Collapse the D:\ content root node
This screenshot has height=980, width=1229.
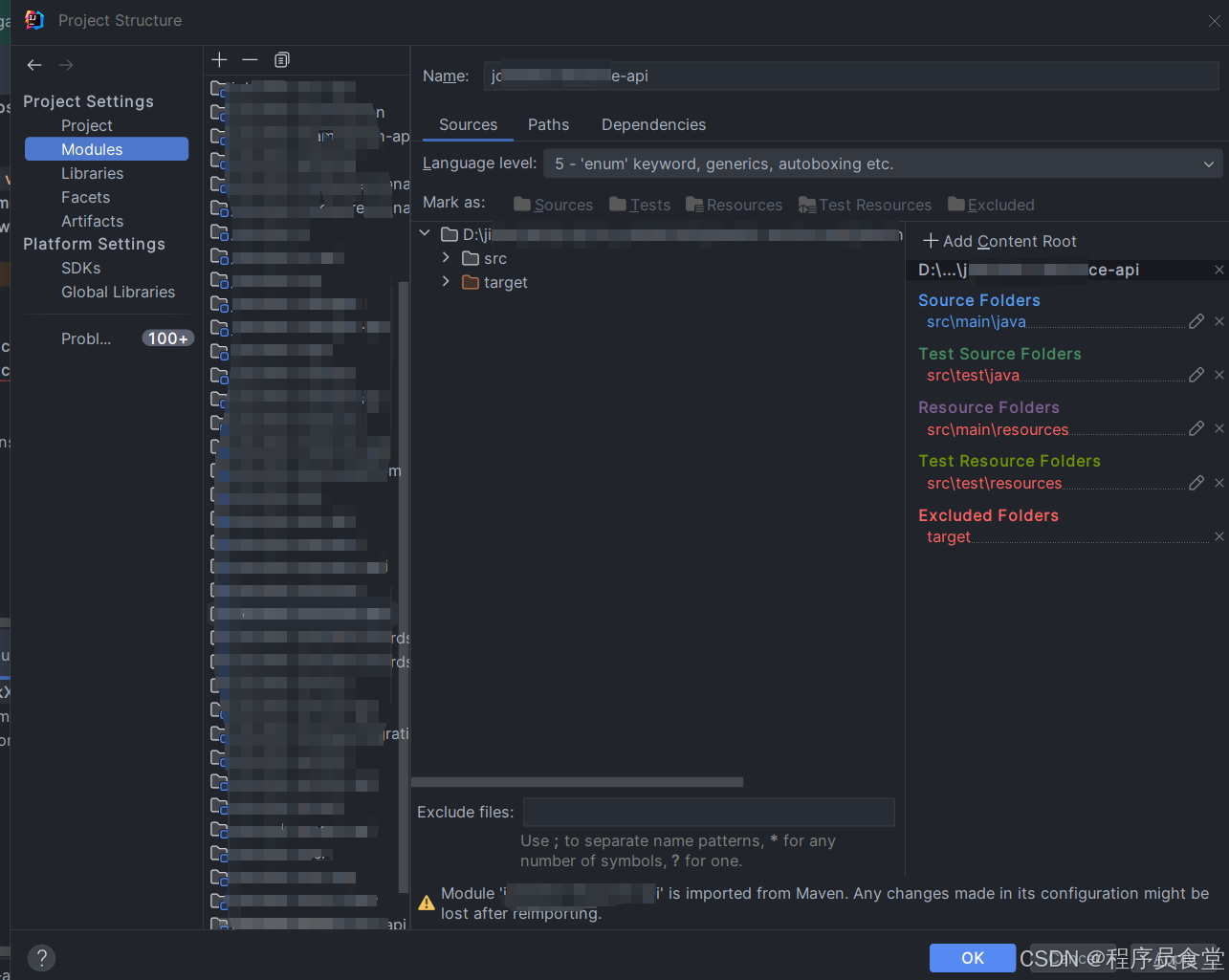(424, 232)
